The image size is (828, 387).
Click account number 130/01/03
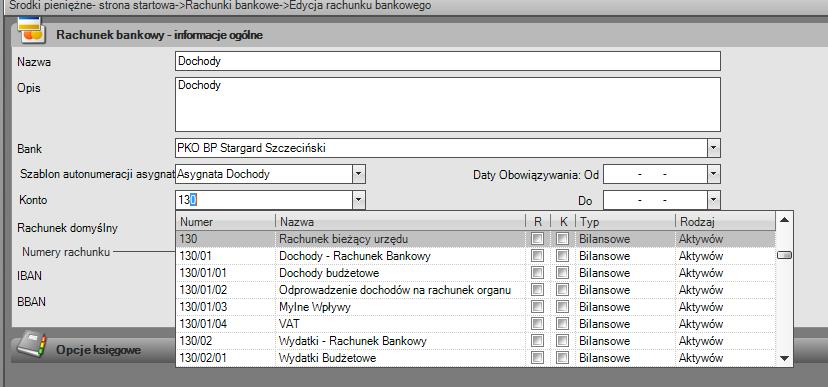click(203, 307)
